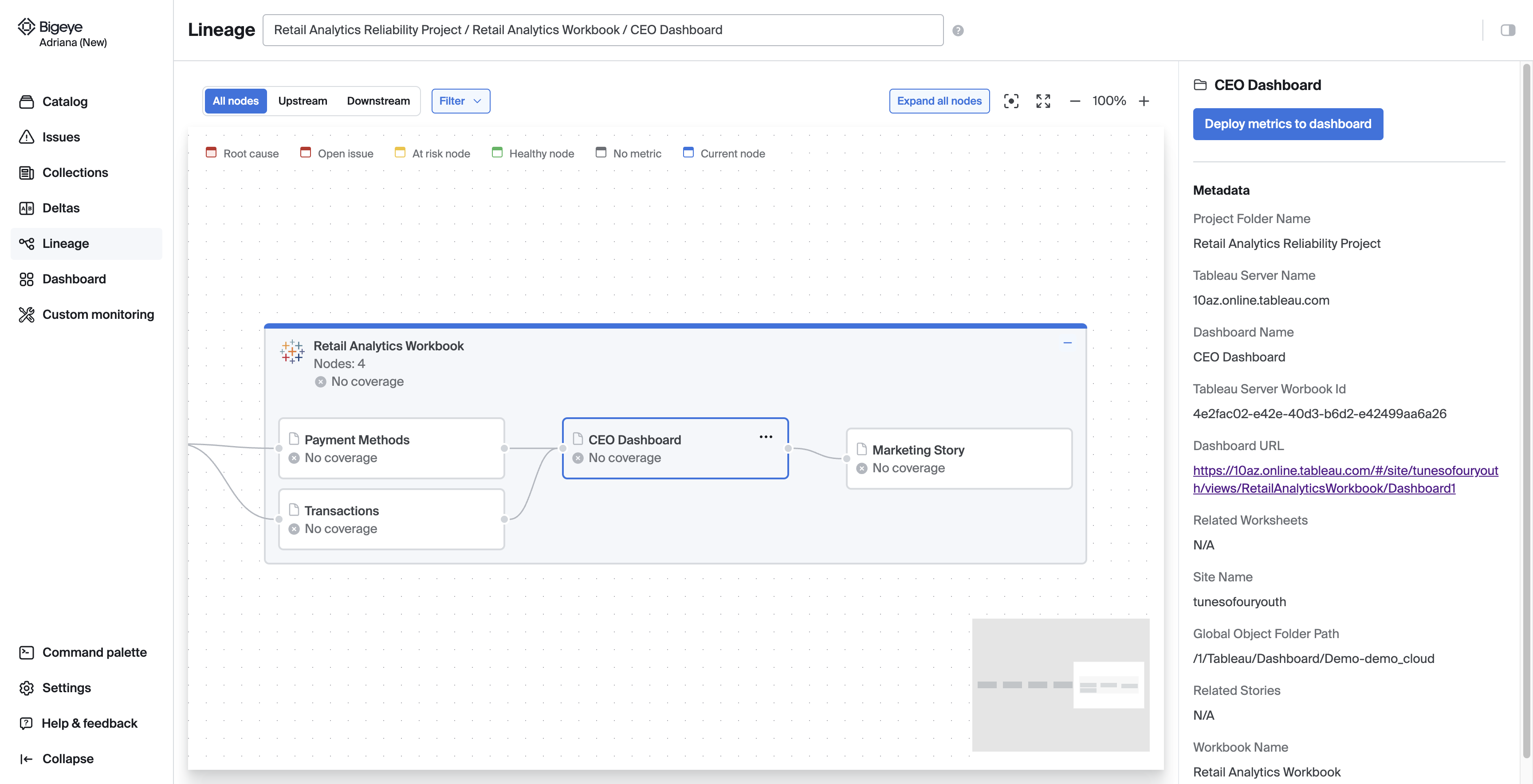Image resolution: width=1533 pixels, height=784 pixels.
Task: Click the help question mark icon
Action: pyautogui.click(x=958, y=30)
